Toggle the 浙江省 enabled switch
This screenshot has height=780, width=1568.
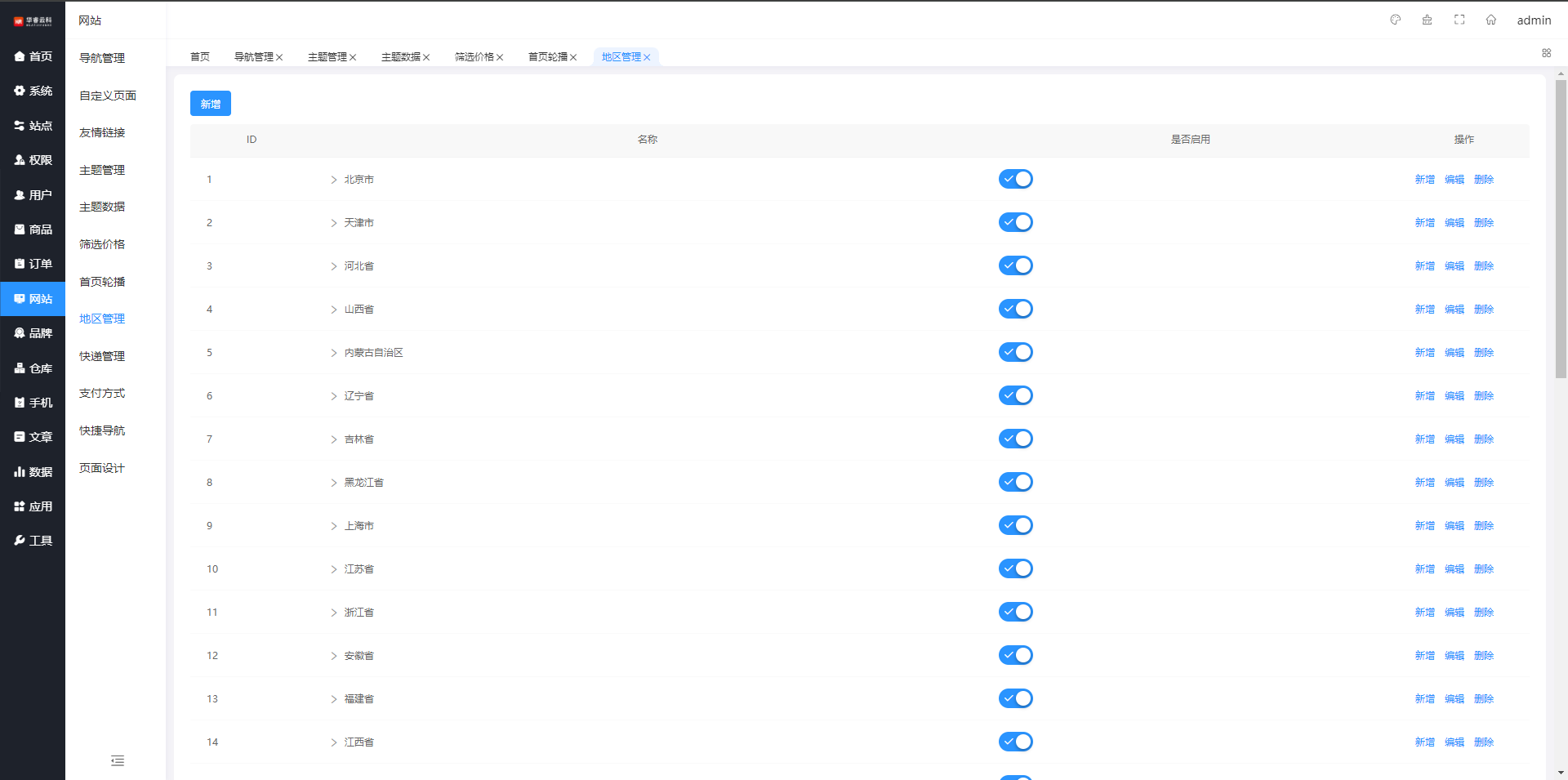point(1015,612)
